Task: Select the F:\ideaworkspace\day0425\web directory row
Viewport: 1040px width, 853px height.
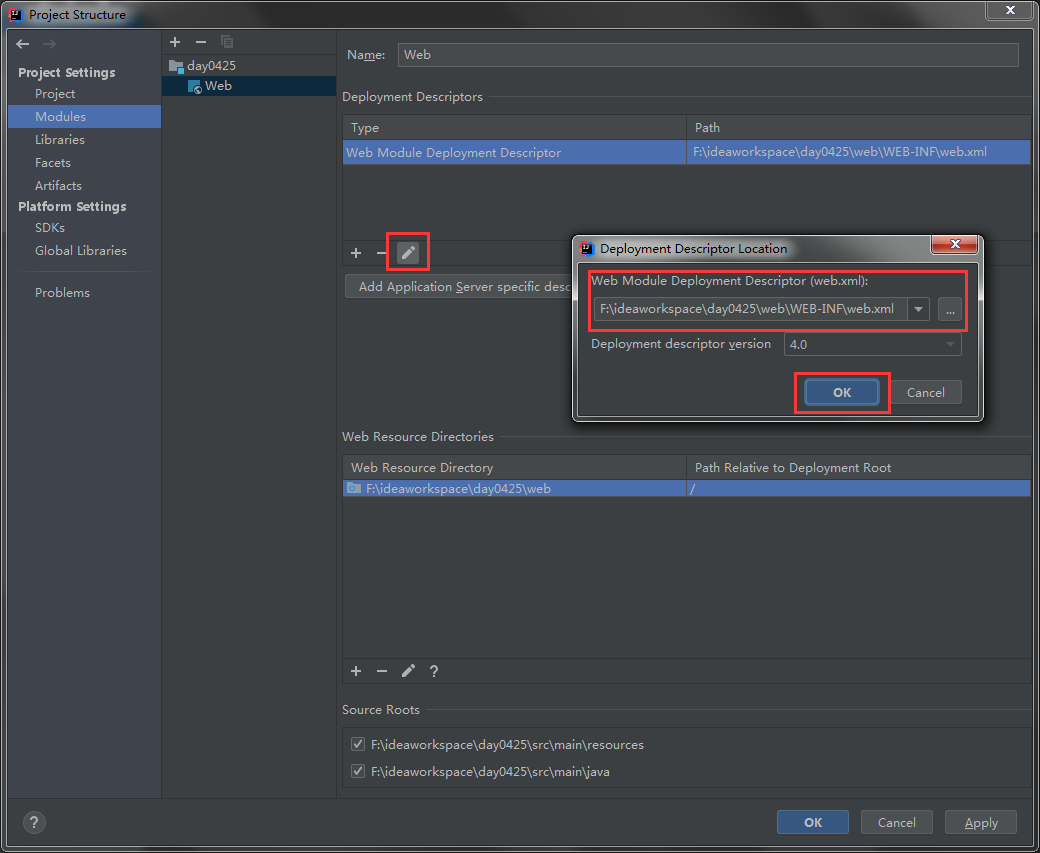Action: pos(514,489)
